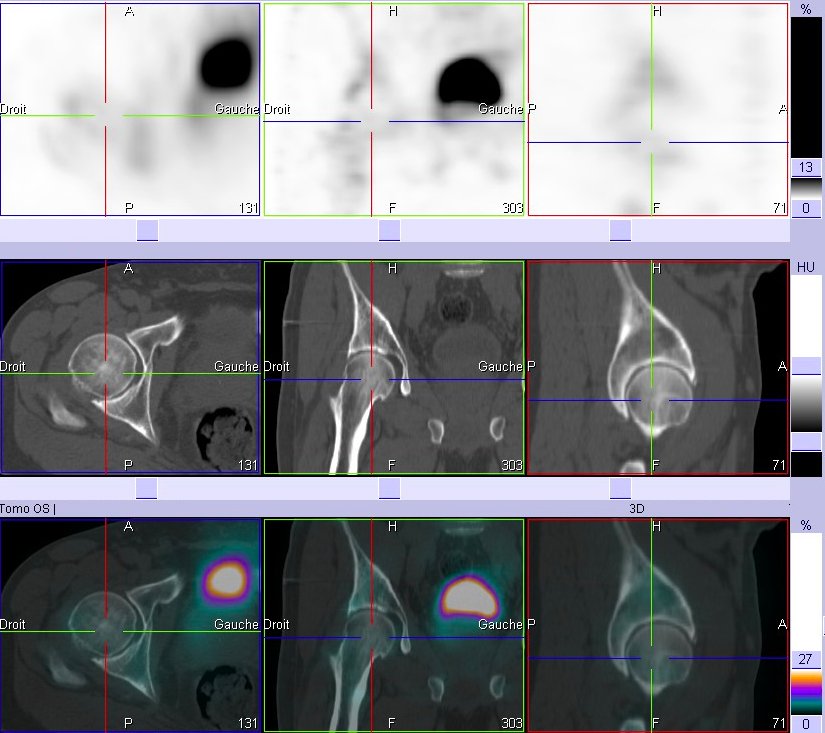The image size is (825, 733).
Task: Click the hot bladder uptake in fused axial view
Action: (228, 580)
